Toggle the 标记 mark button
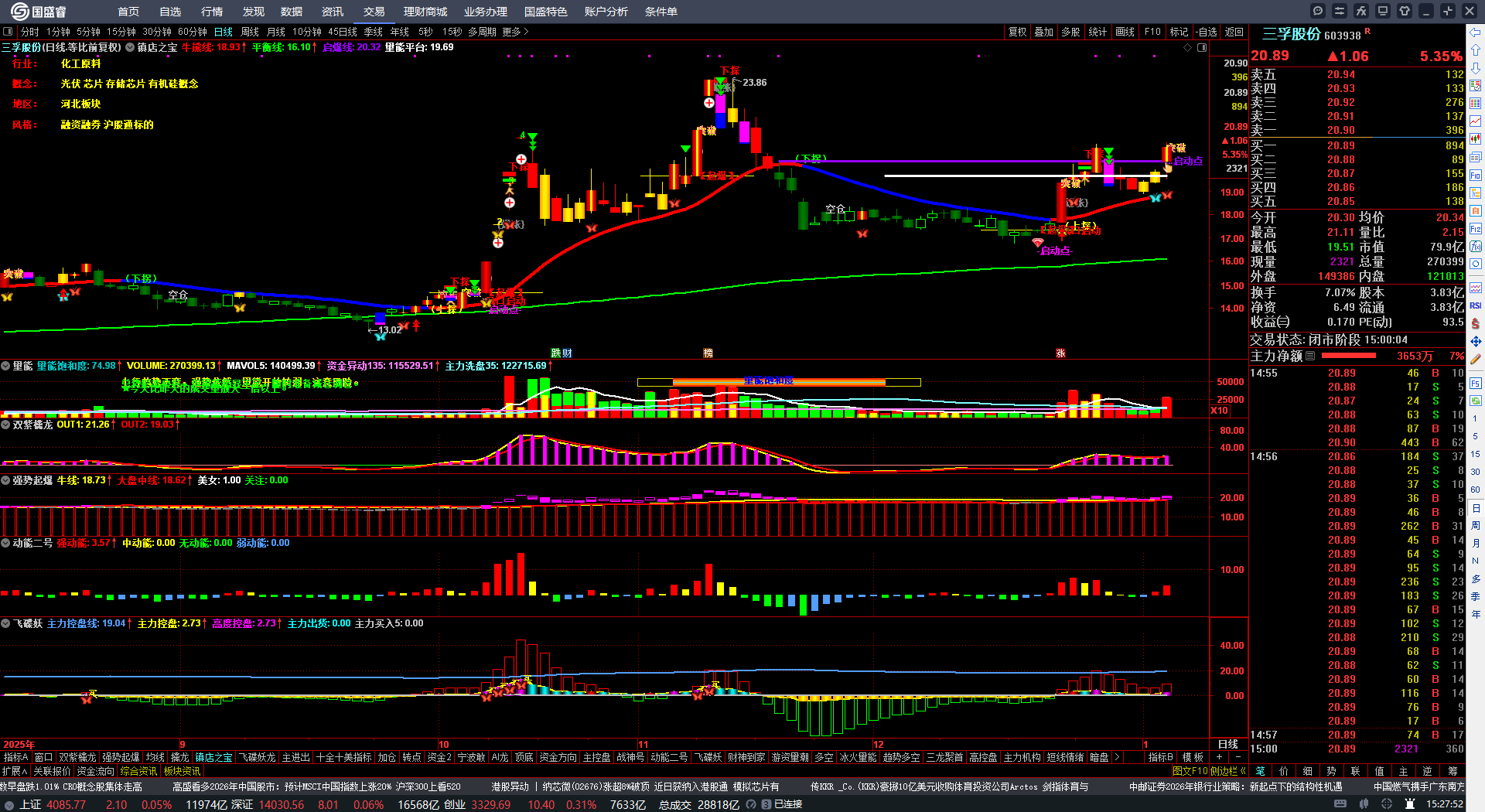This screenshot has height=812, width=1485. 1179,32
